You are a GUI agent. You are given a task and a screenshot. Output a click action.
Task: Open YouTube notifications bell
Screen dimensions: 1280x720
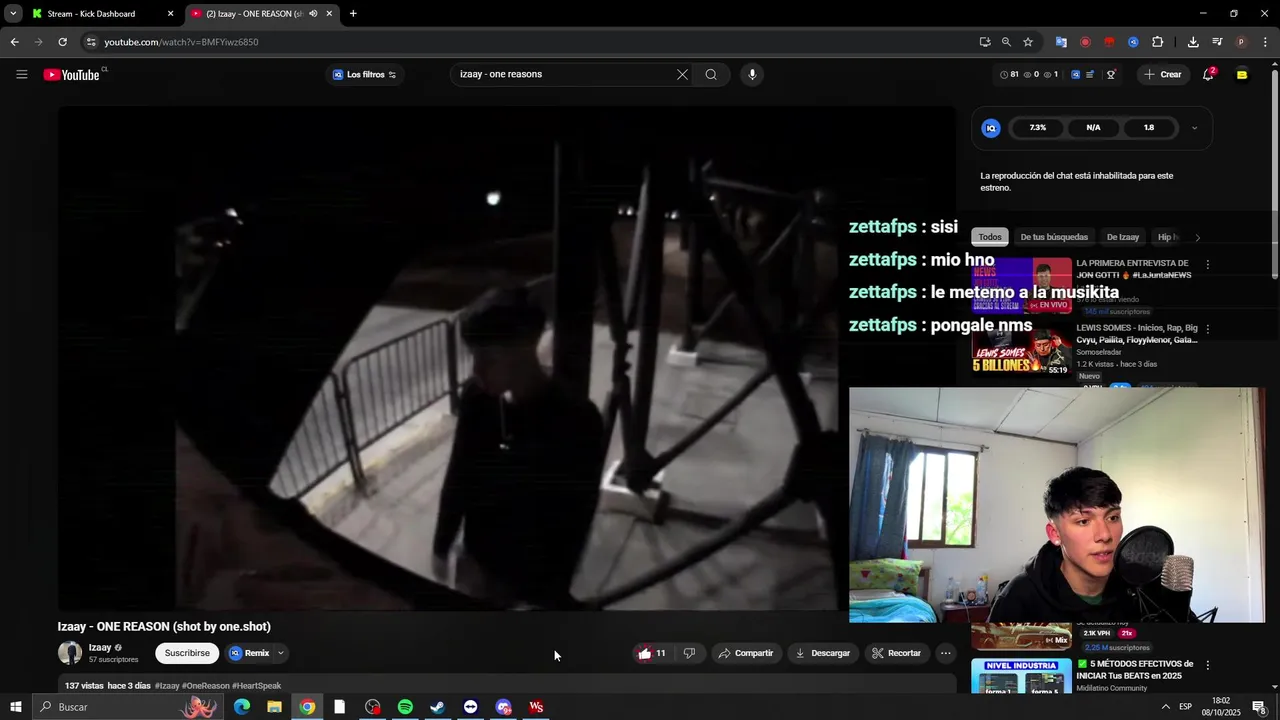[x=1208, y=75]
